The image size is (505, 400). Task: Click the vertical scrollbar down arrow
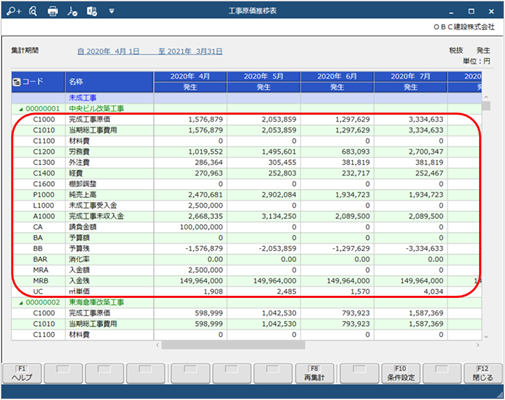pyautogui.click(x=486, y=337)
